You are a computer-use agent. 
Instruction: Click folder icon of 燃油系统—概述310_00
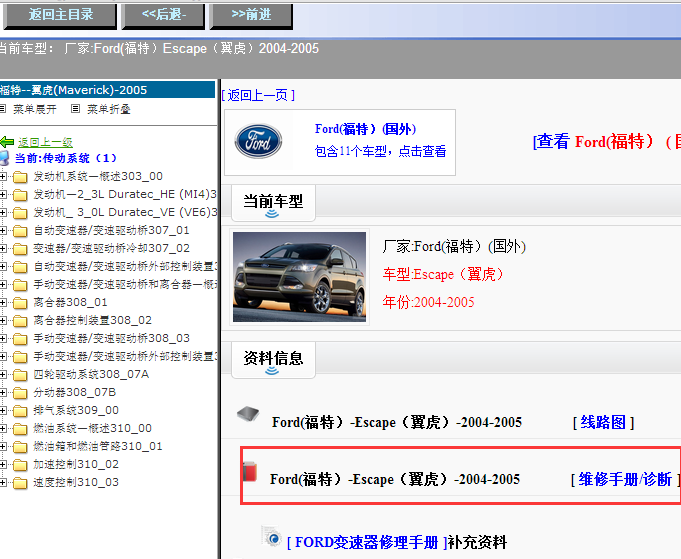tap(20, 429)
